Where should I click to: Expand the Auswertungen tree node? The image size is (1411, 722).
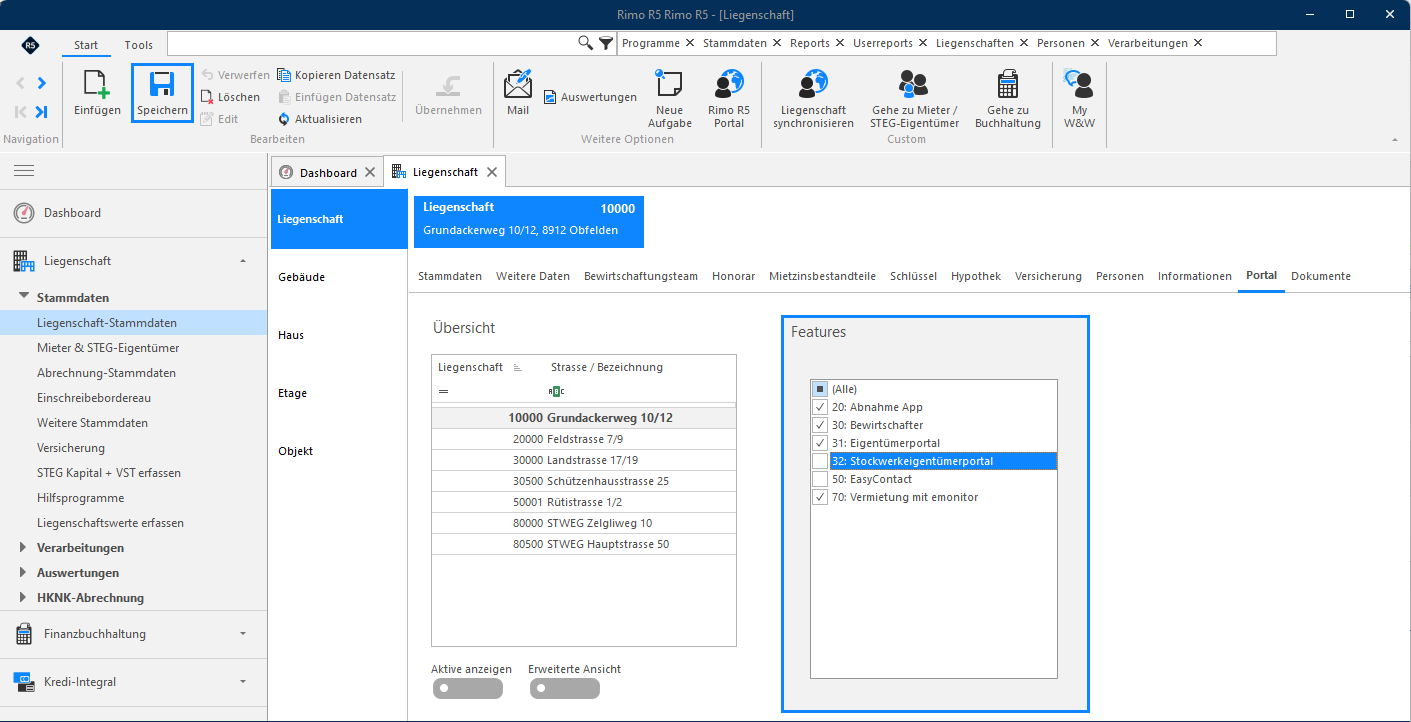click(24, 573)
